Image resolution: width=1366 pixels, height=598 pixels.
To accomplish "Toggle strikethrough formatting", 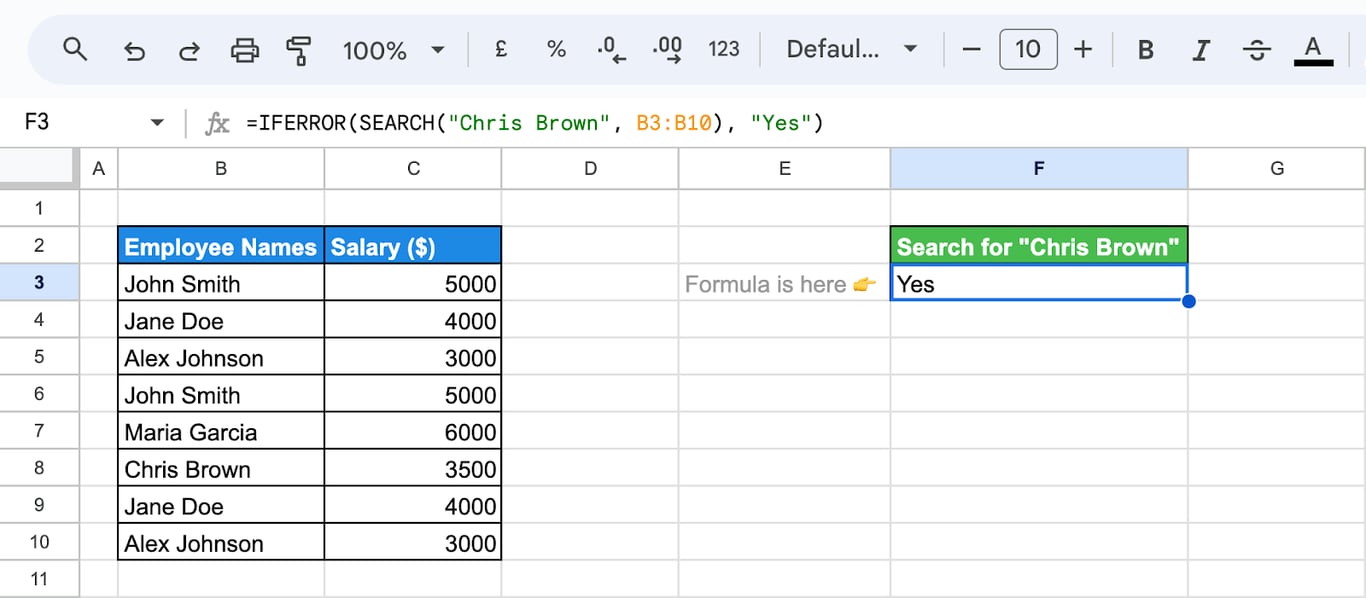I will tap(1257, 49).
